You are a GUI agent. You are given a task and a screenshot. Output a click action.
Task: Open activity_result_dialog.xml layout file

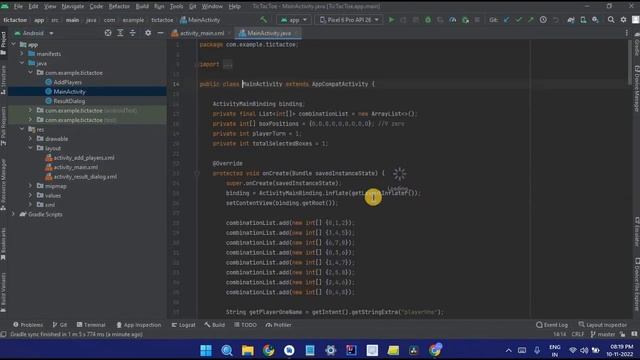tap(85, 177)
